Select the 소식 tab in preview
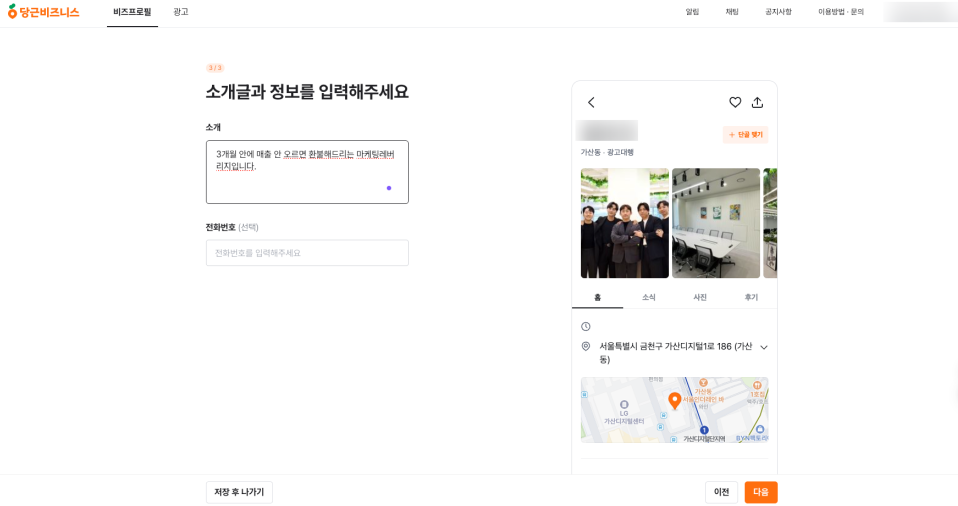This screenshot has width=958, height=506. pos(649,298)
